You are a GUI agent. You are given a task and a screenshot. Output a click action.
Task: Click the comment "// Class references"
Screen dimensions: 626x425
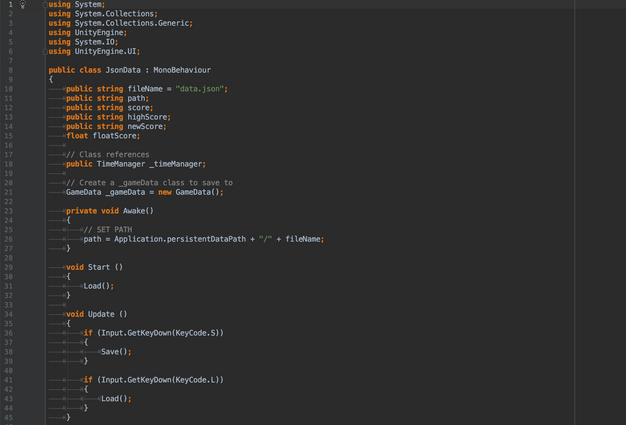point(108,154)
